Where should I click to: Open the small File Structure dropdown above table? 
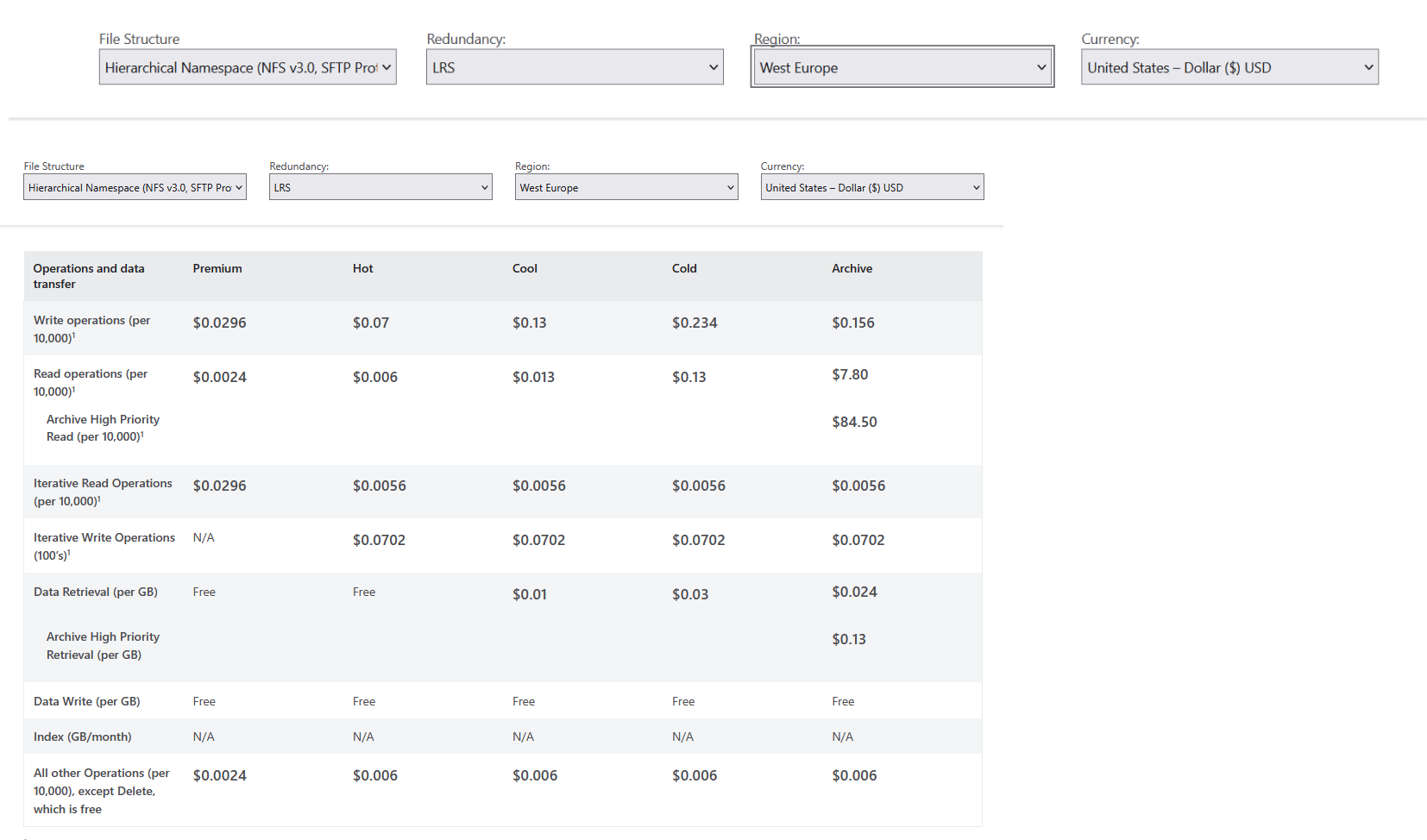click(135, 187)
